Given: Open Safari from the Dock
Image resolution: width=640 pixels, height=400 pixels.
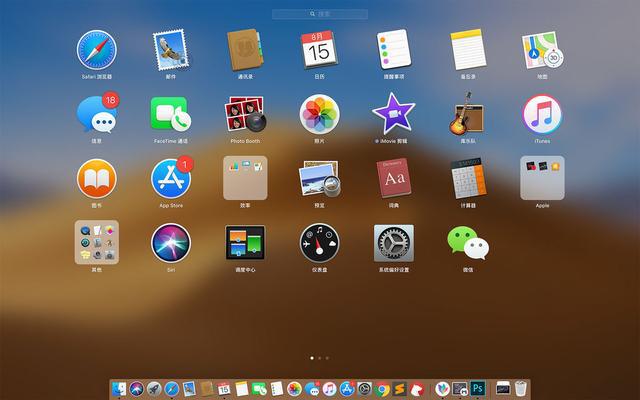Looking at the screenshot, I should click(x=172, y=389).
